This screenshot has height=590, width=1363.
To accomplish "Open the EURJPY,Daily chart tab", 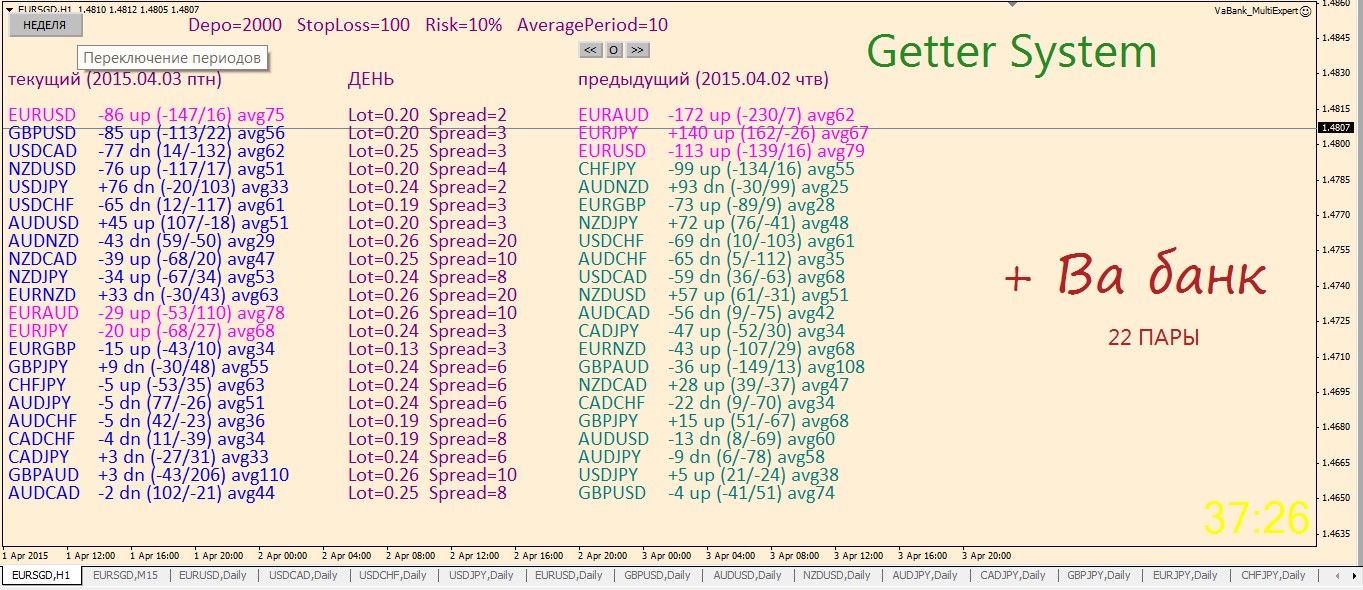I will (1185, 575).
